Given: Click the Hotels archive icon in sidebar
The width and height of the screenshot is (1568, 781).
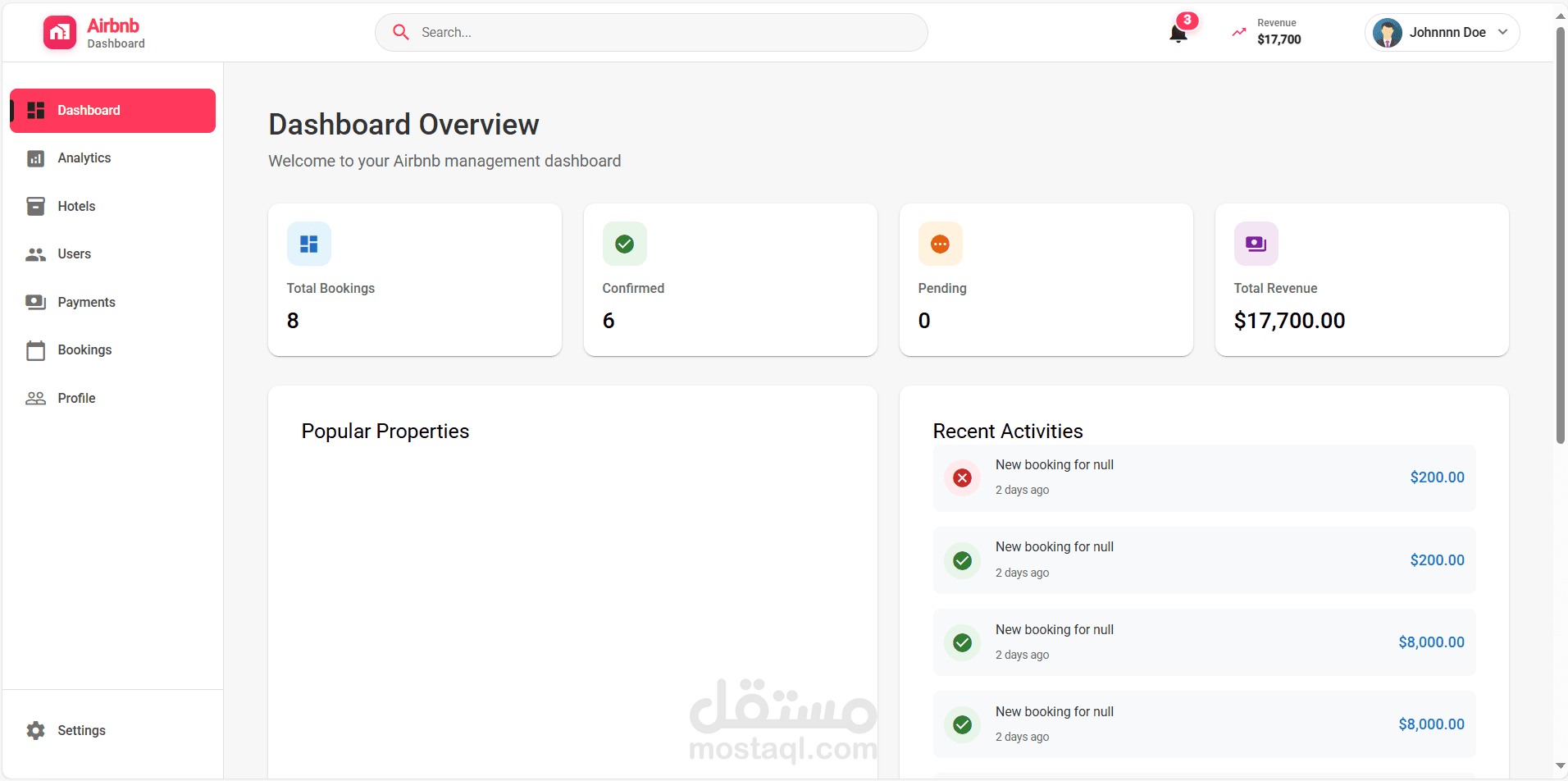Looking at the screenshot, I should (x=36, y=206).
